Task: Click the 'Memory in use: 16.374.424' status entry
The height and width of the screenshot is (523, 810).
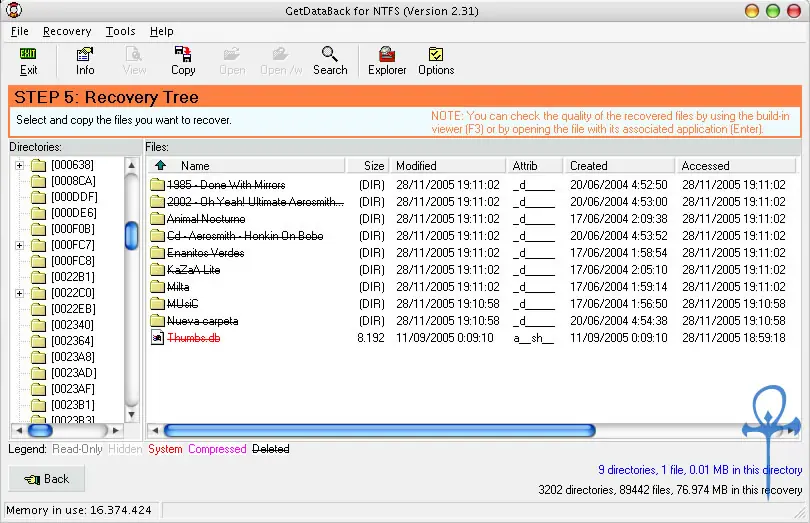Action: (79, 511)
